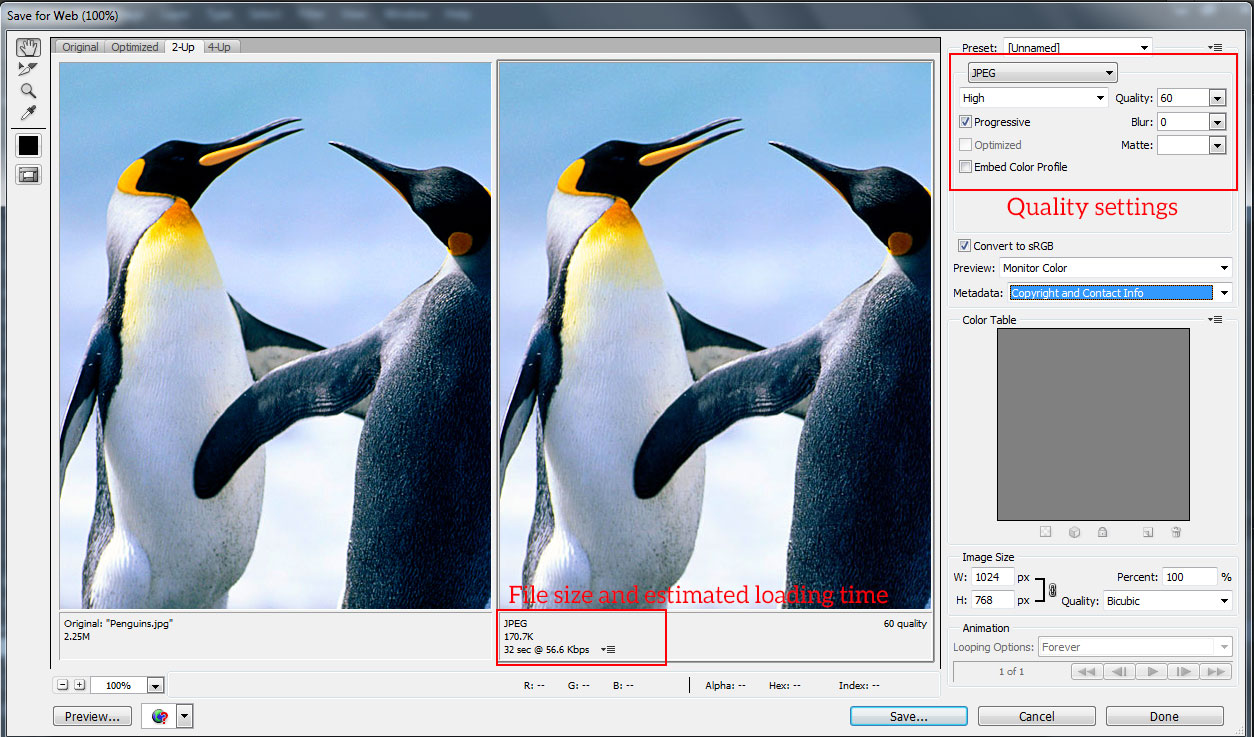The height and width of the screenshot is (737, 1254).
Task: Select the Hand tool
Action: 28,48
